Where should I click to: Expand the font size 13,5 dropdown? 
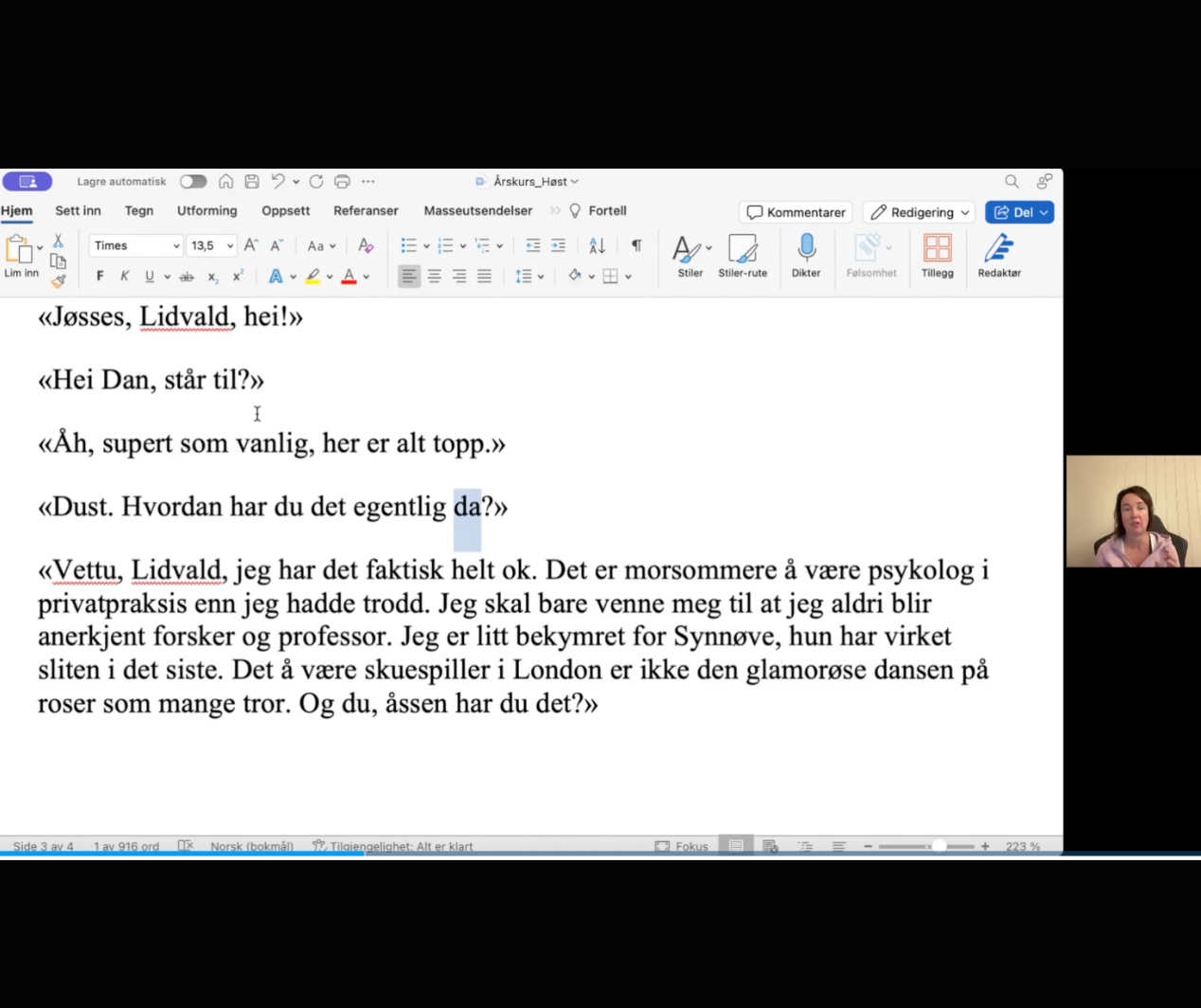(229, 245)
